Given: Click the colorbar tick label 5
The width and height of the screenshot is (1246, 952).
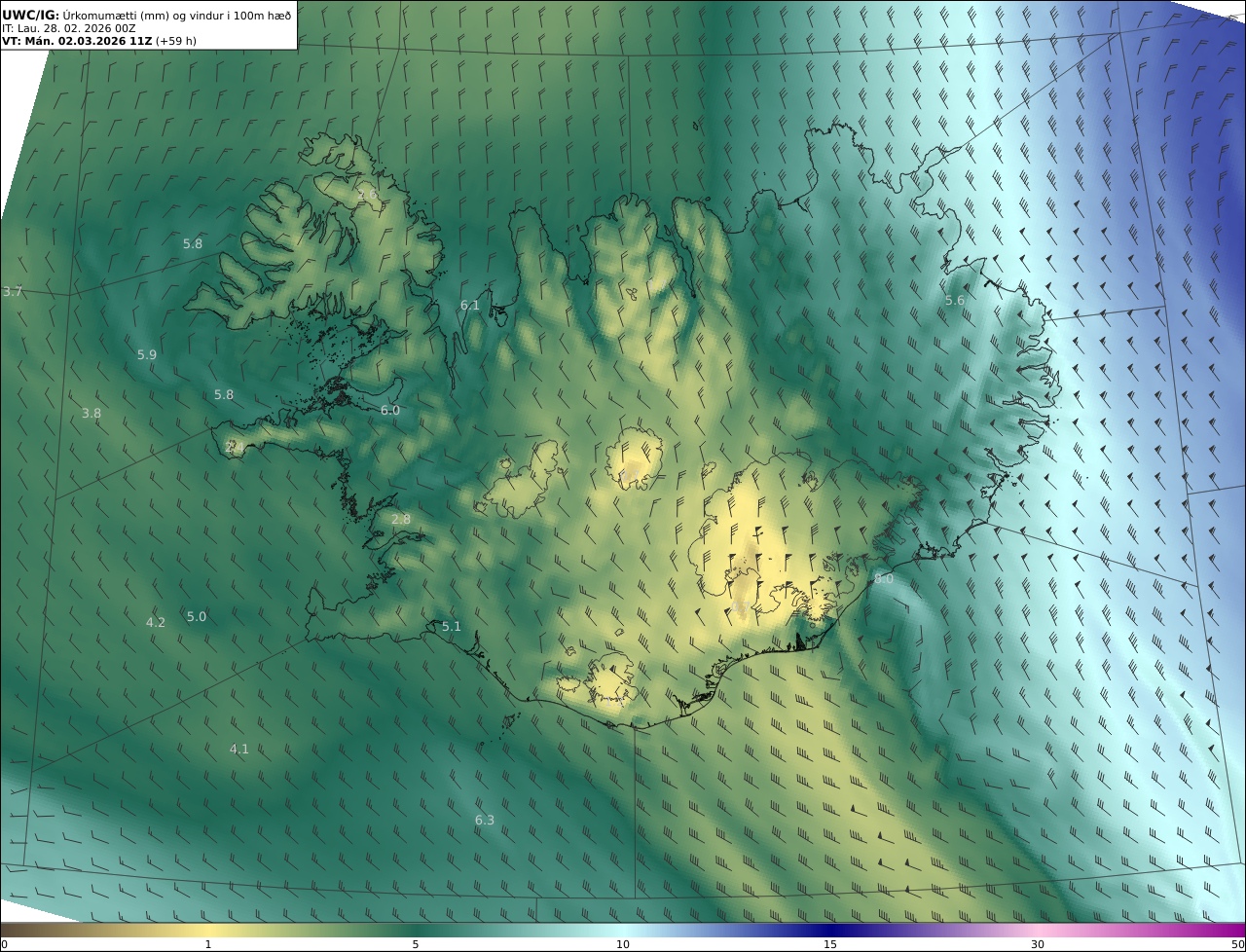Looking at the screenshot, I should point(416,945).
